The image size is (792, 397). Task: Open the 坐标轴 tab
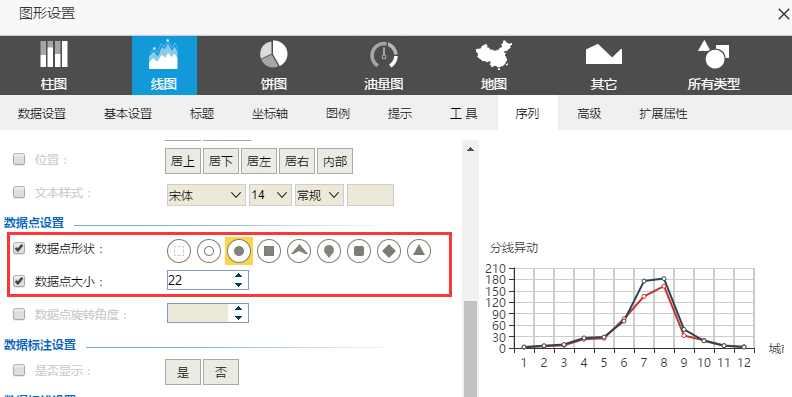point(270,114)
